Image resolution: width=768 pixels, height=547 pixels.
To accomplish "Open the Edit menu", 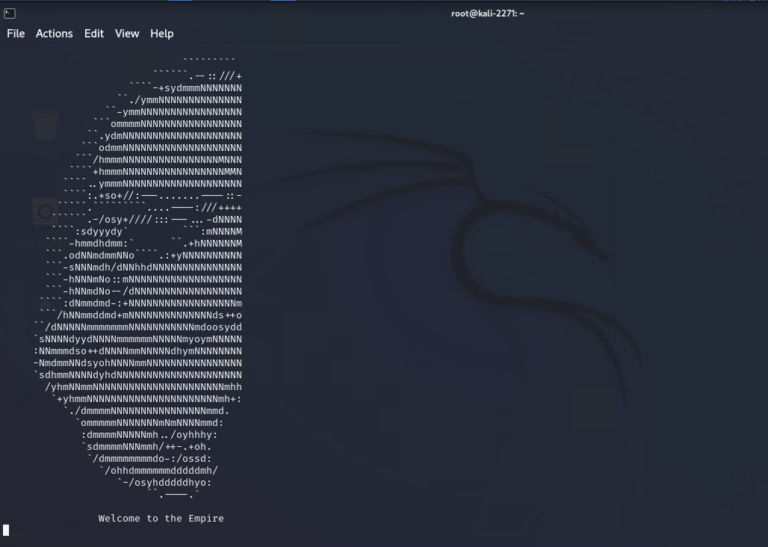I will [x=94, y=33].
